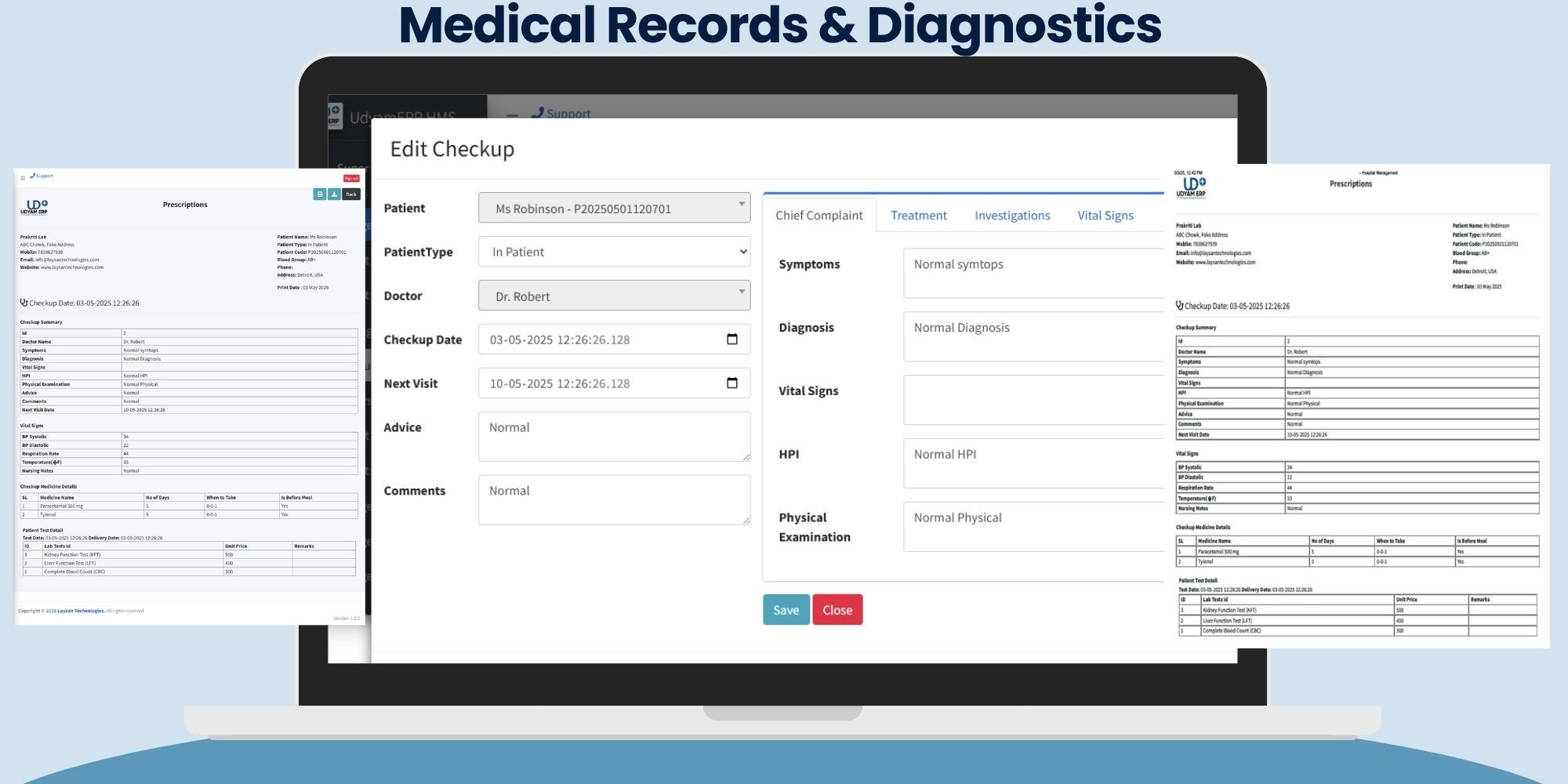This screenshot has width=1568, height=784.
Task: Click the Udyam ERP logo in left panel
Action: (x=34, y=208)
